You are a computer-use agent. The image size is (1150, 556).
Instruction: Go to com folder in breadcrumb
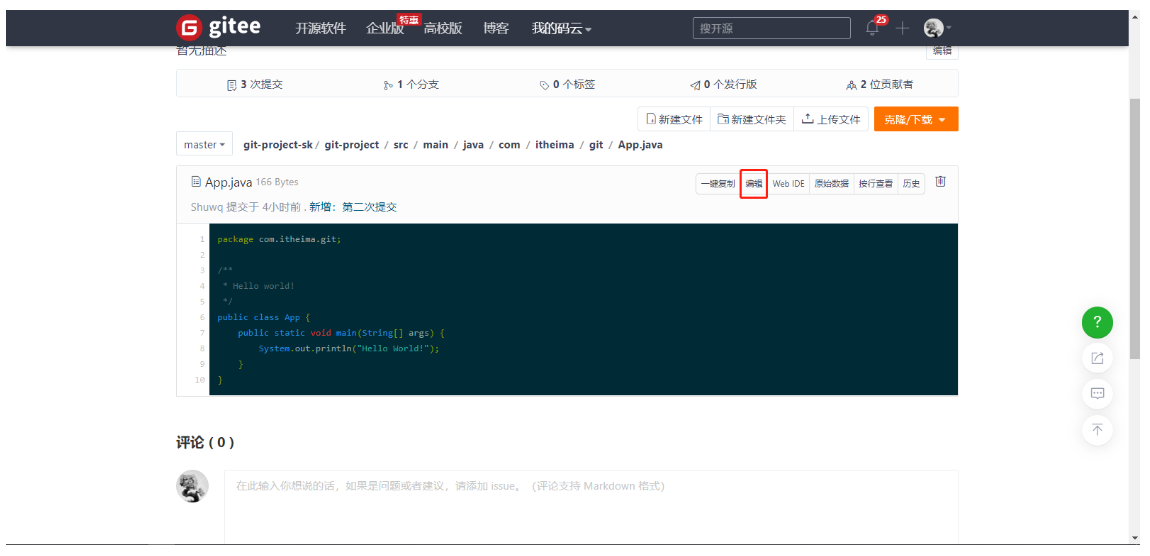click(509, 145)
